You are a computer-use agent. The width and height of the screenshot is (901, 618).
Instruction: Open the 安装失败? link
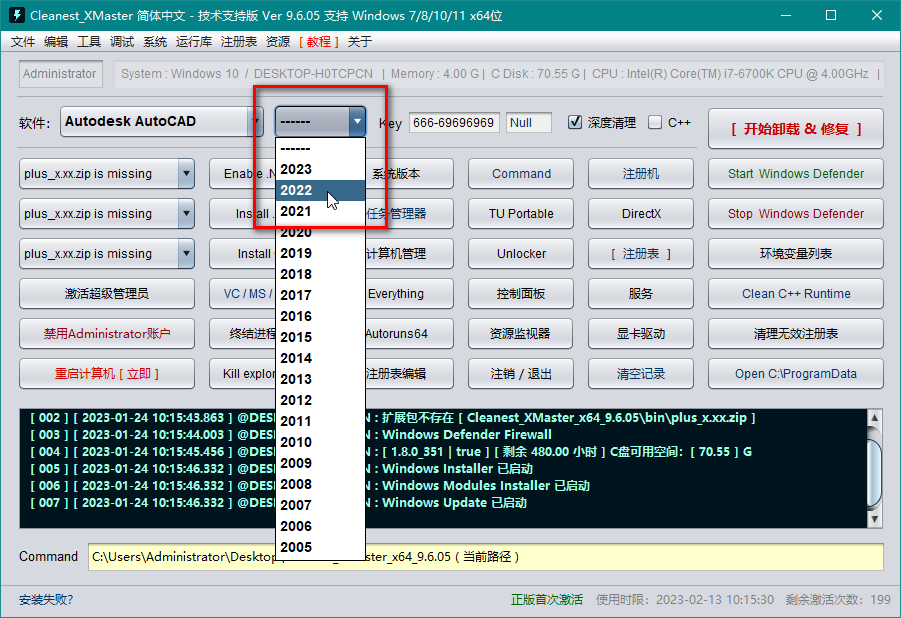(x=46, y=600)
